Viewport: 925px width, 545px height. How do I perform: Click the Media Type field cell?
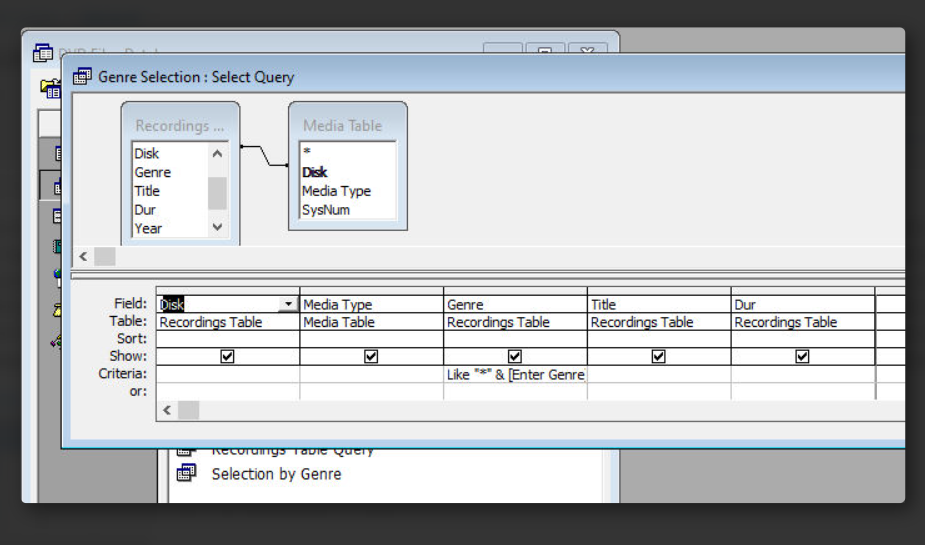(371, 304)
